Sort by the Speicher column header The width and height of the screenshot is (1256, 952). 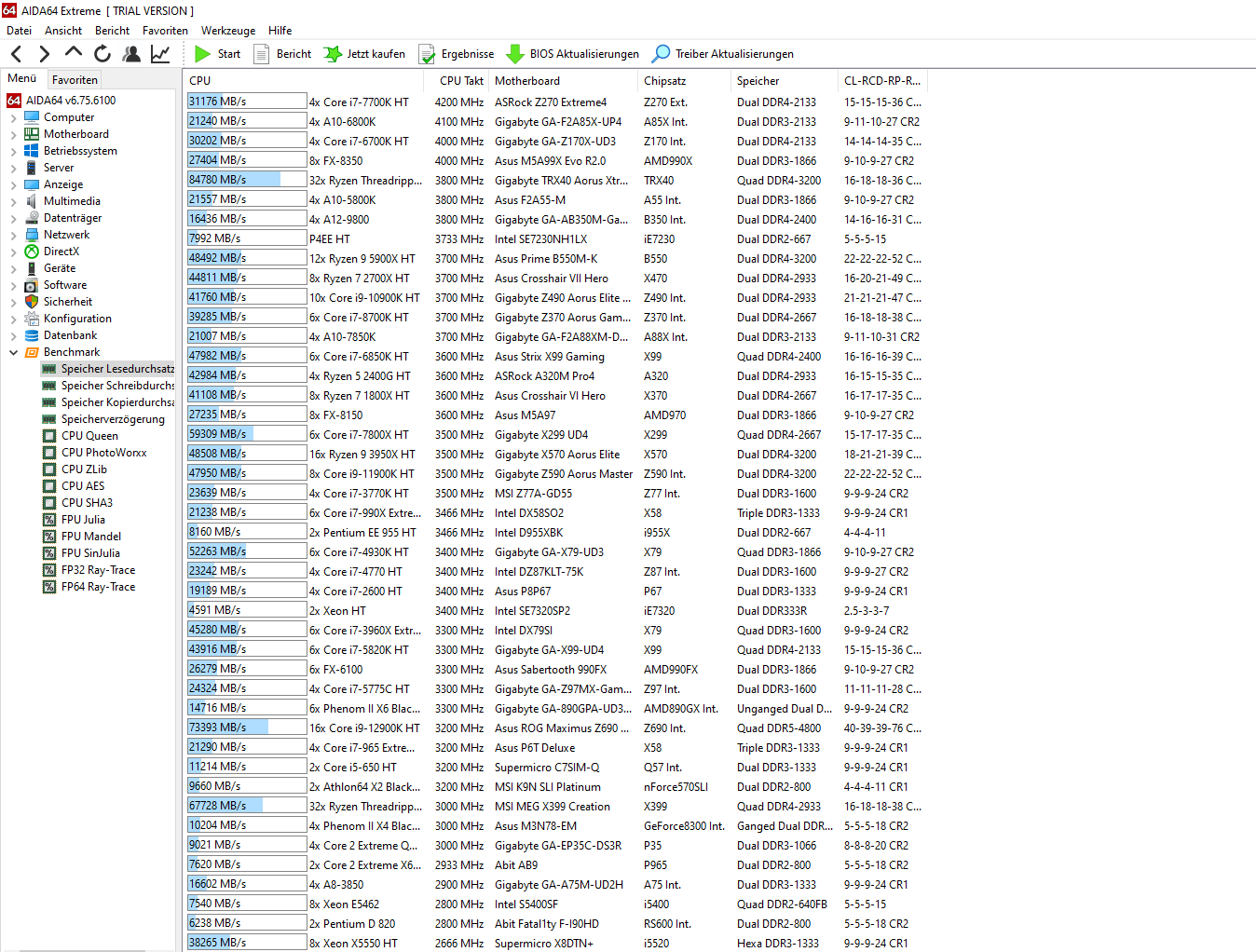[784, 81]
